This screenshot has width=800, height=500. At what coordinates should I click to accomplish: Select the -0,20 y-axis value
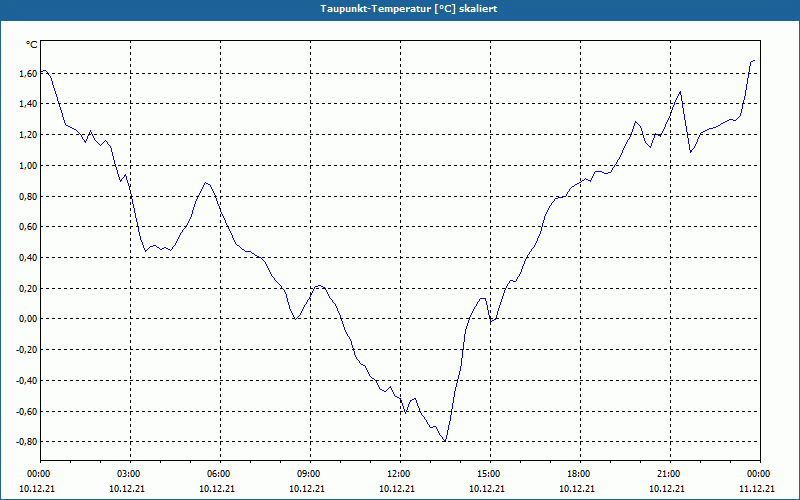click(27, 349)
